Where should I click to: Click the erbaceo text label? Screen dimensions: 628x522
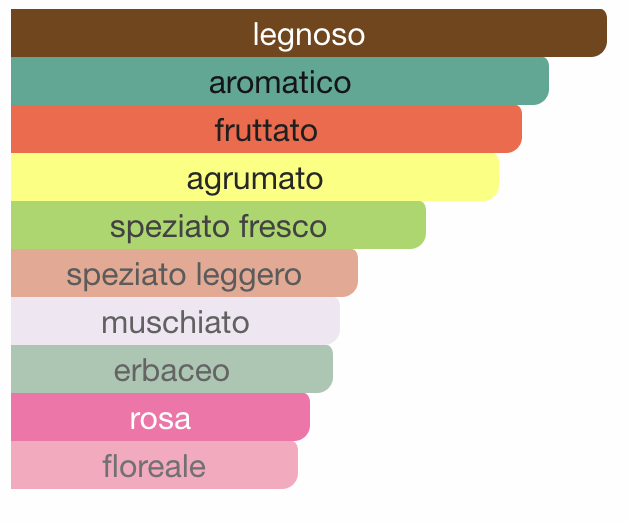tap(172, 371)
